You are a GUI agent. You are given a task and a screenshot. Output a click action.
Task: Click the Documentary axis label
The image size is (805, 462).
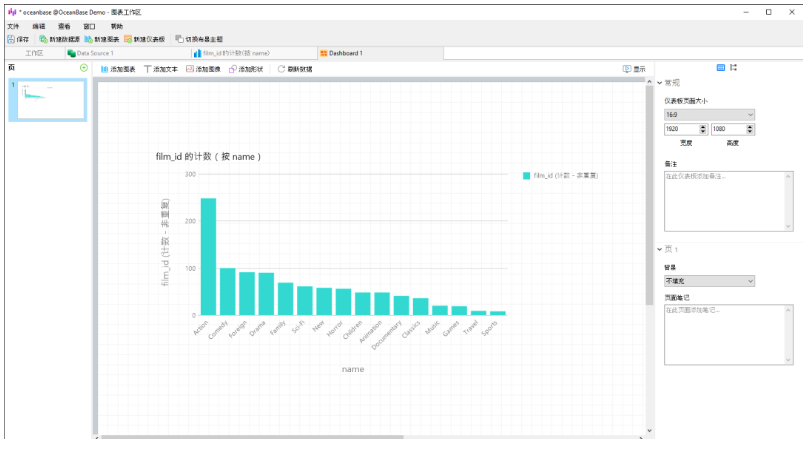[x=387, y=335]
